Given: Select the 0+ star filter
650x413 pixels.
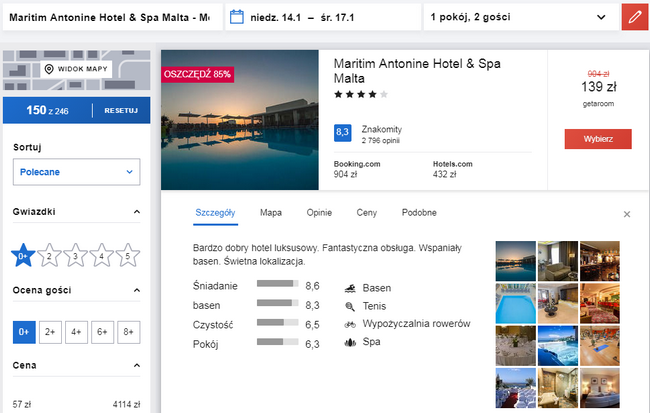Looking at the screenshot, I should coord(23,255).
